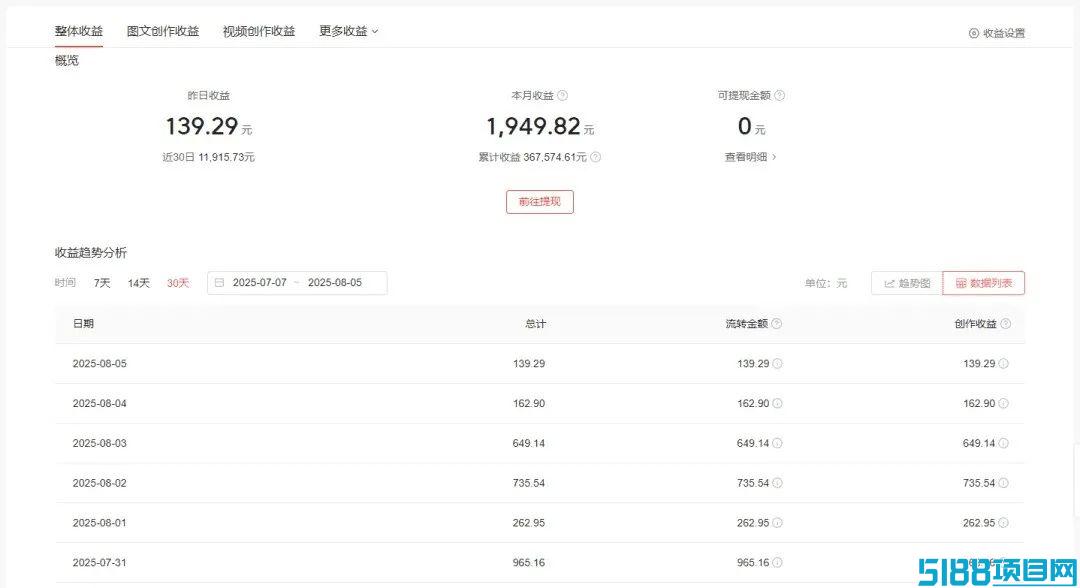Select 7天 time range
This screenshot has height=588, width=1080.
[102, 283]
